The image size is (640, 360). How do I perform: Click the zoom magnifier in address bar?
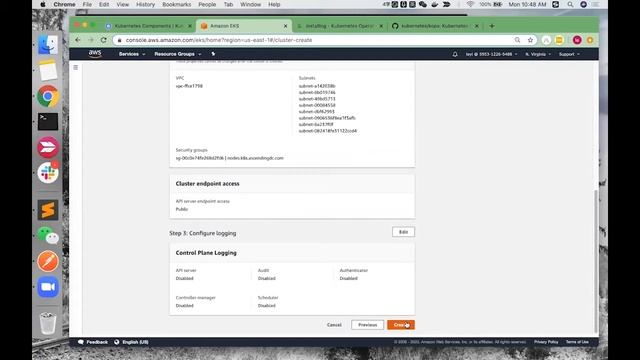[517, 40]
